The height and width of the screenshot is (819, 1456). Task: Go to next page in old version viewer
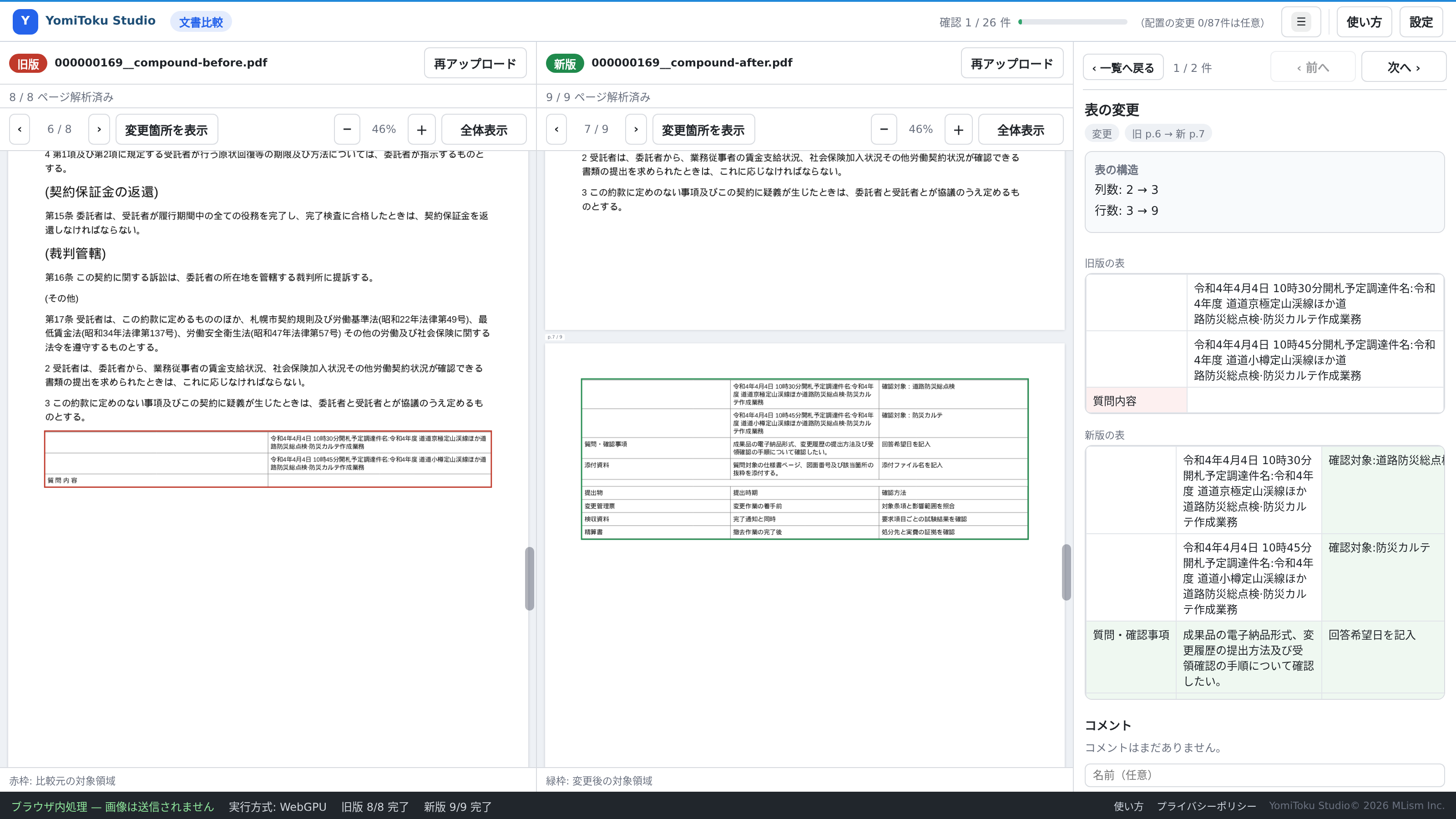[x=99, y=129]
